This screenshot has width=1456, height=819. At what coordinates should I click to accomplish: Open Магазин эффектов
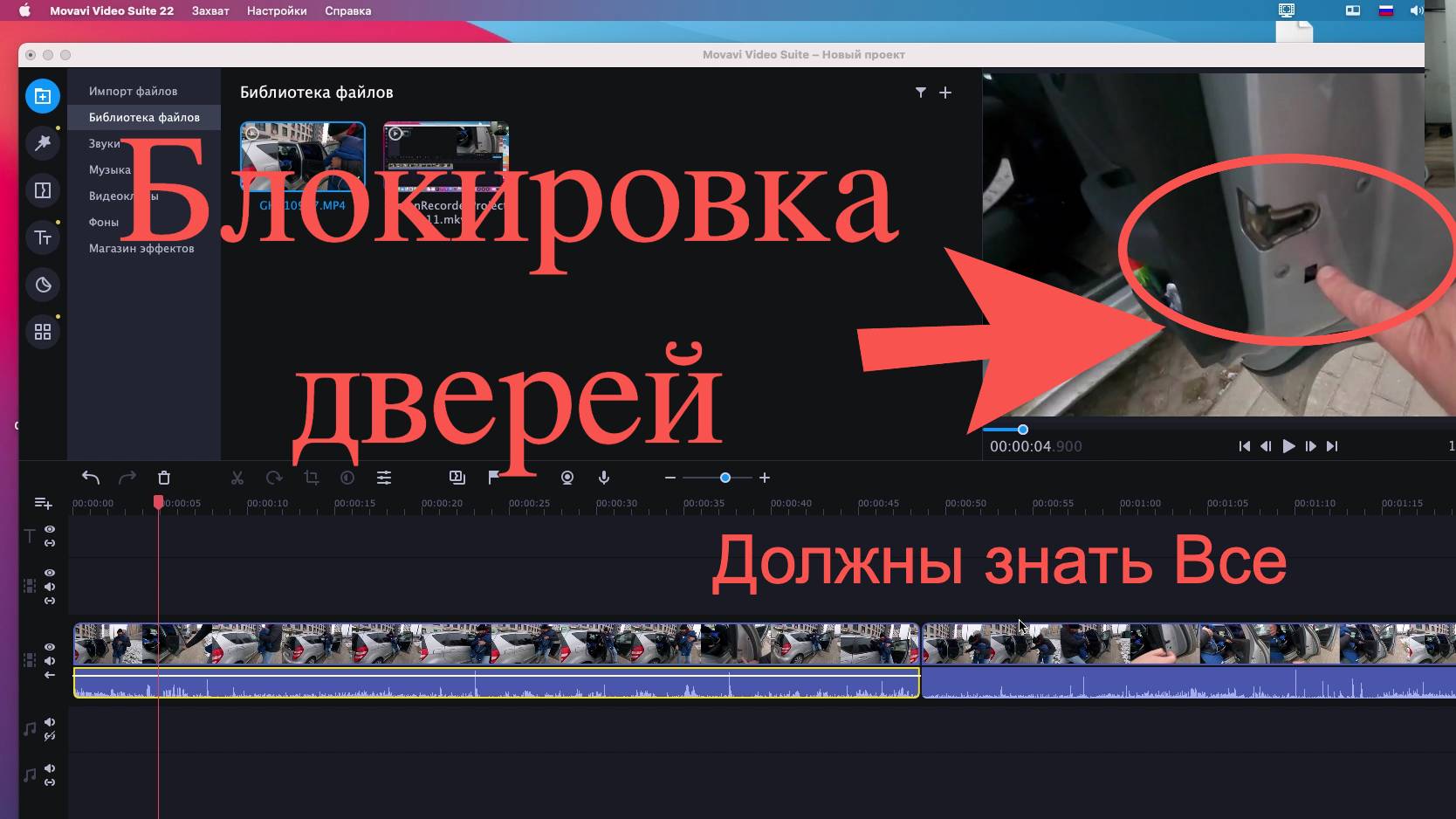tap(141, 248)
